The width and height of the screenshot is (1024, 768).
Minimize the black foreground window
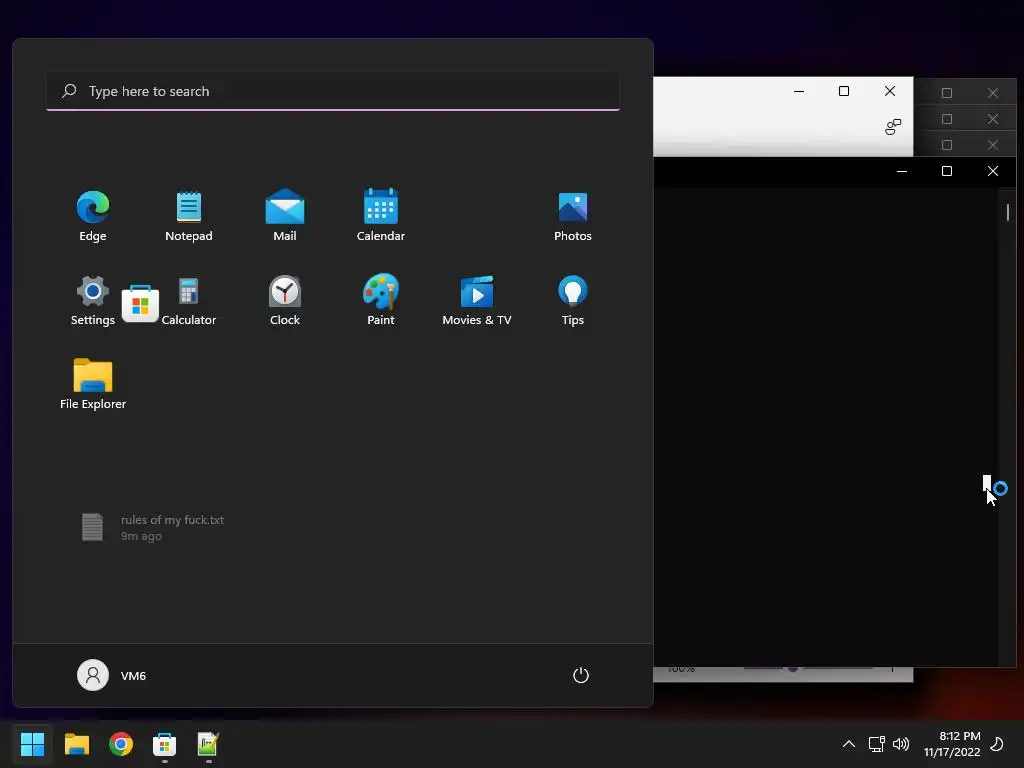(x=902, y=171)
